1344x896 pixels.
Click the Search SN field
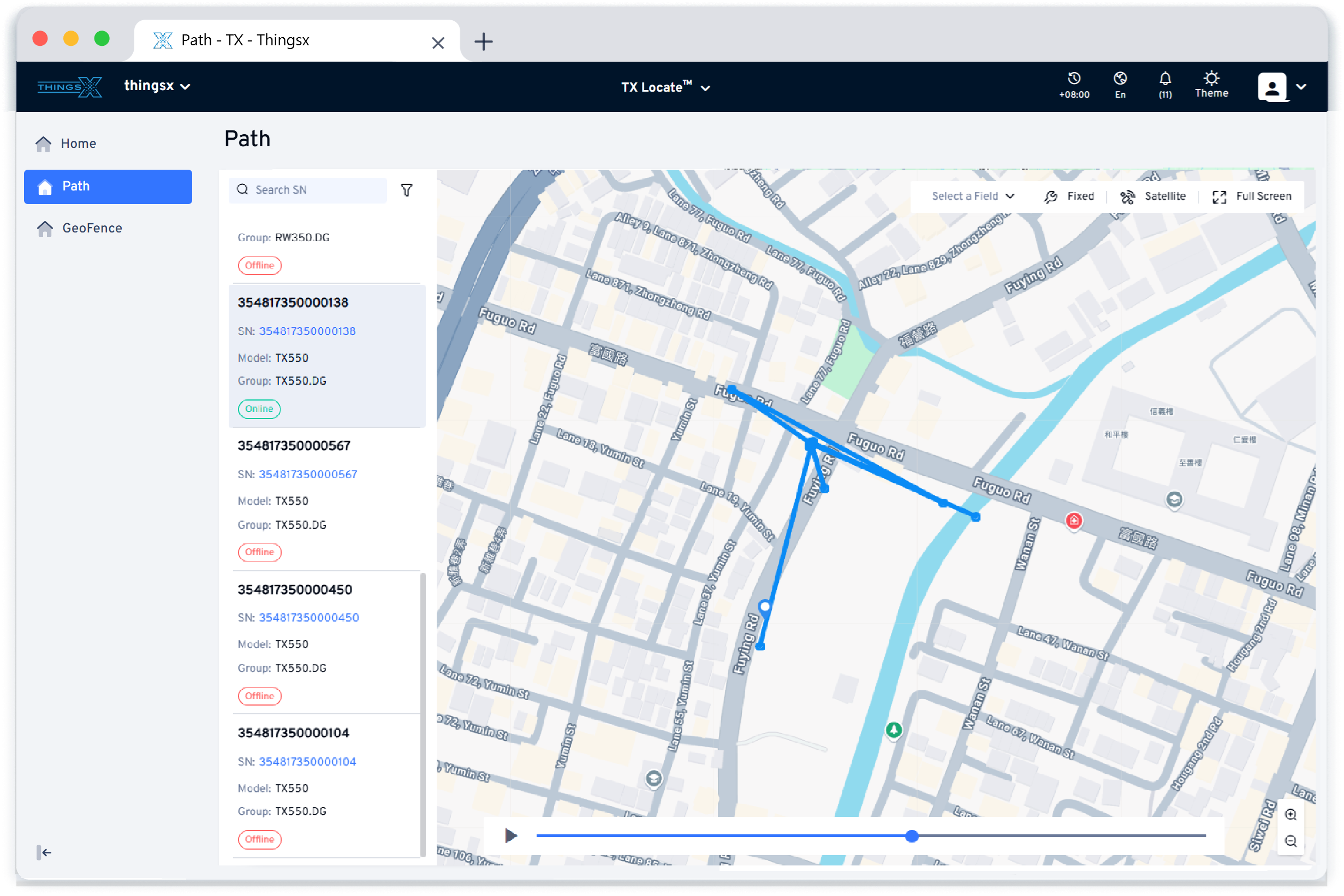(307, 190)
